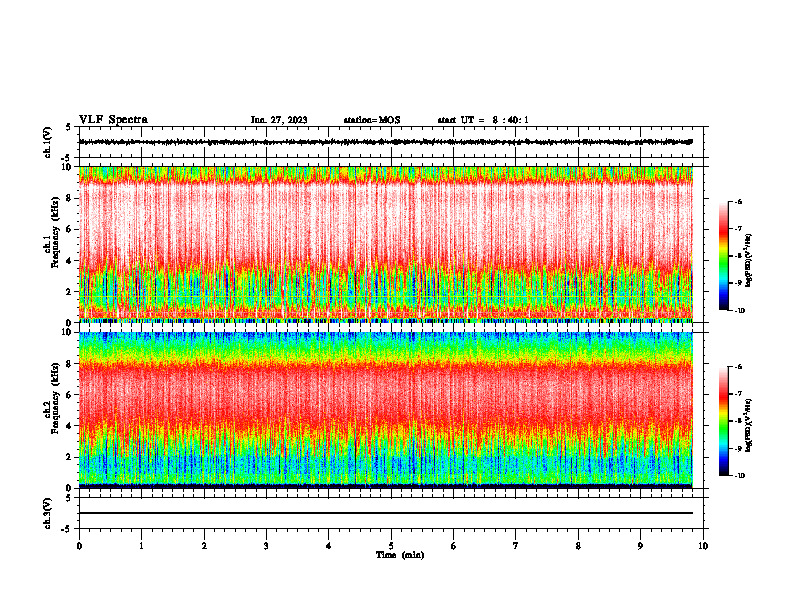792x612 pixels.
Task: Click the "3" tick on the time axis
Action: 266,546
